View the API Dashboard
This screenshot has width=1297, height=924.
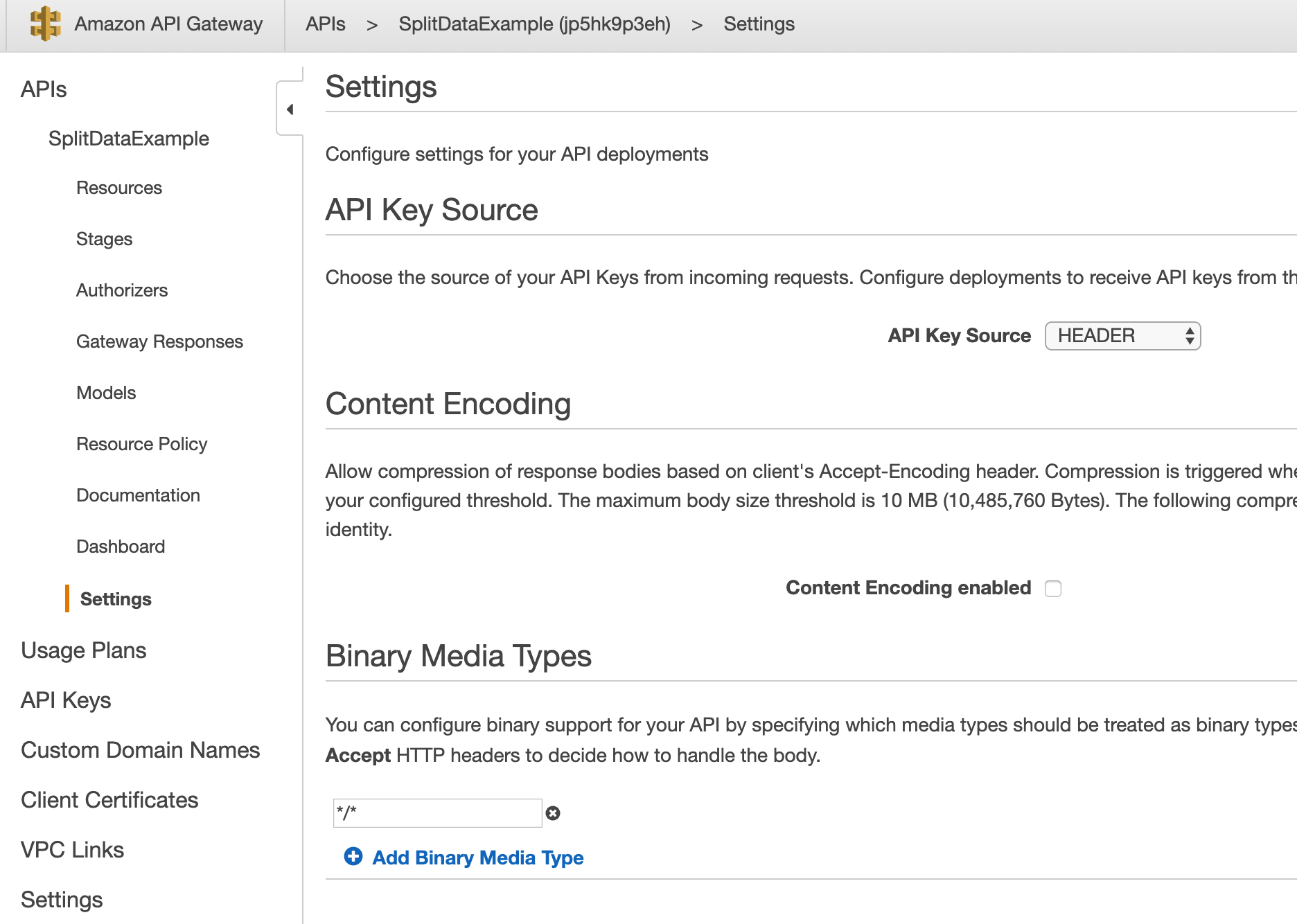click(x=121, y=547)
